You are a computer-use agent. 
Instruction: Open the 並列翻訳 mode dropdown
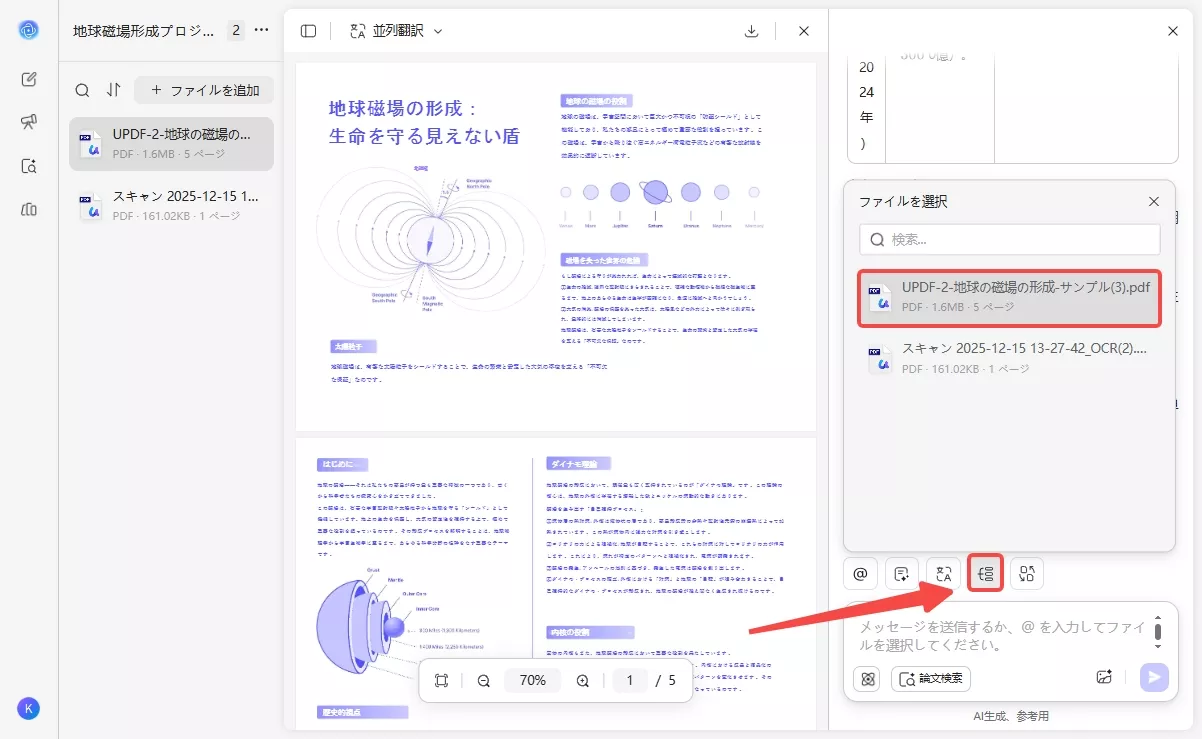(394, 30)
